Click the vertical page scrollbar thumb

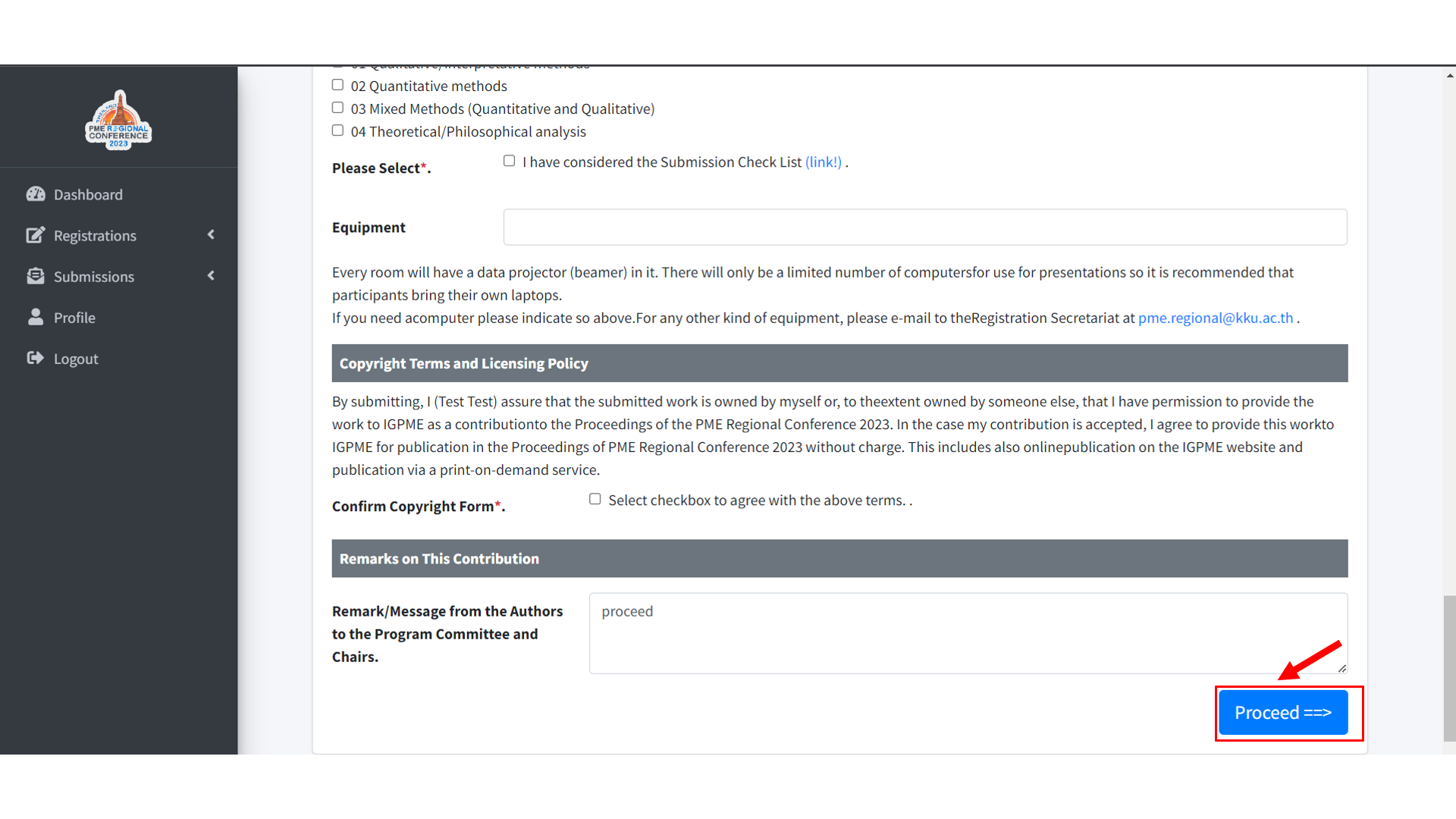[1449, 667]
